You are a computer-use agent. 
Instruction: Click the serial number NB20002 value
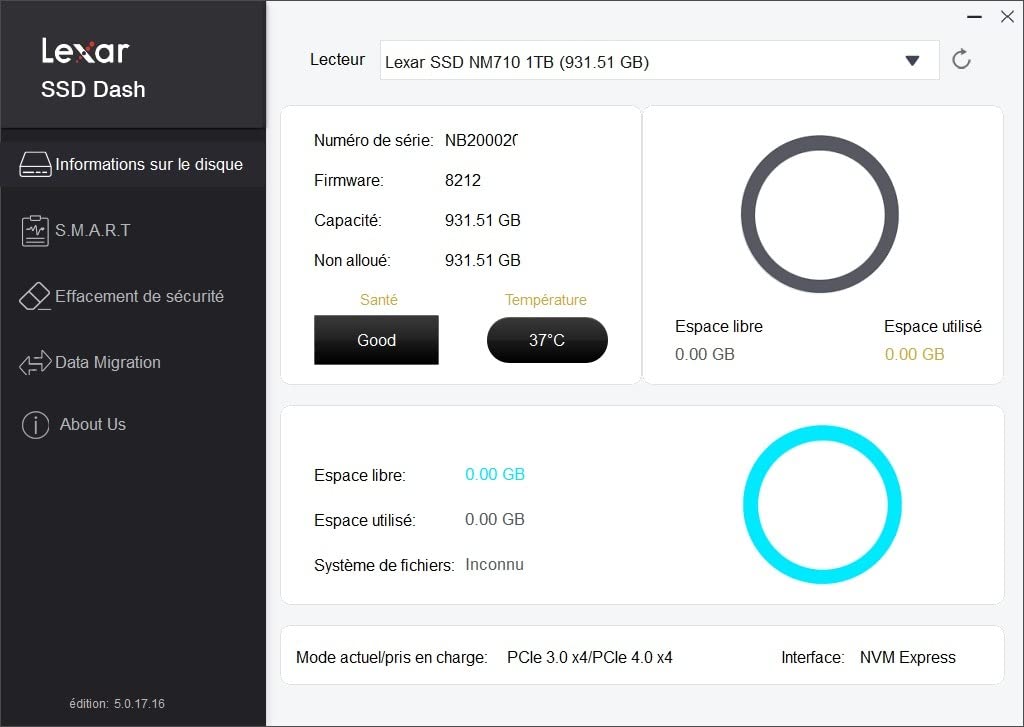(x=481, y=140)
